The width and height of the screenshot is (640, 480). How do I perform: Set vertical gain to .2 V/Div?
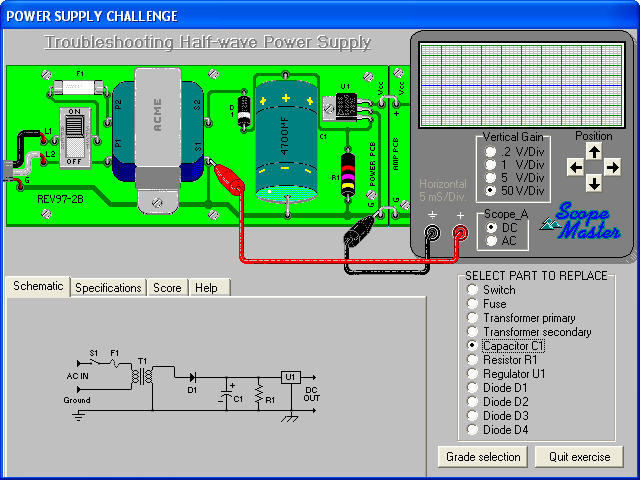516,152
